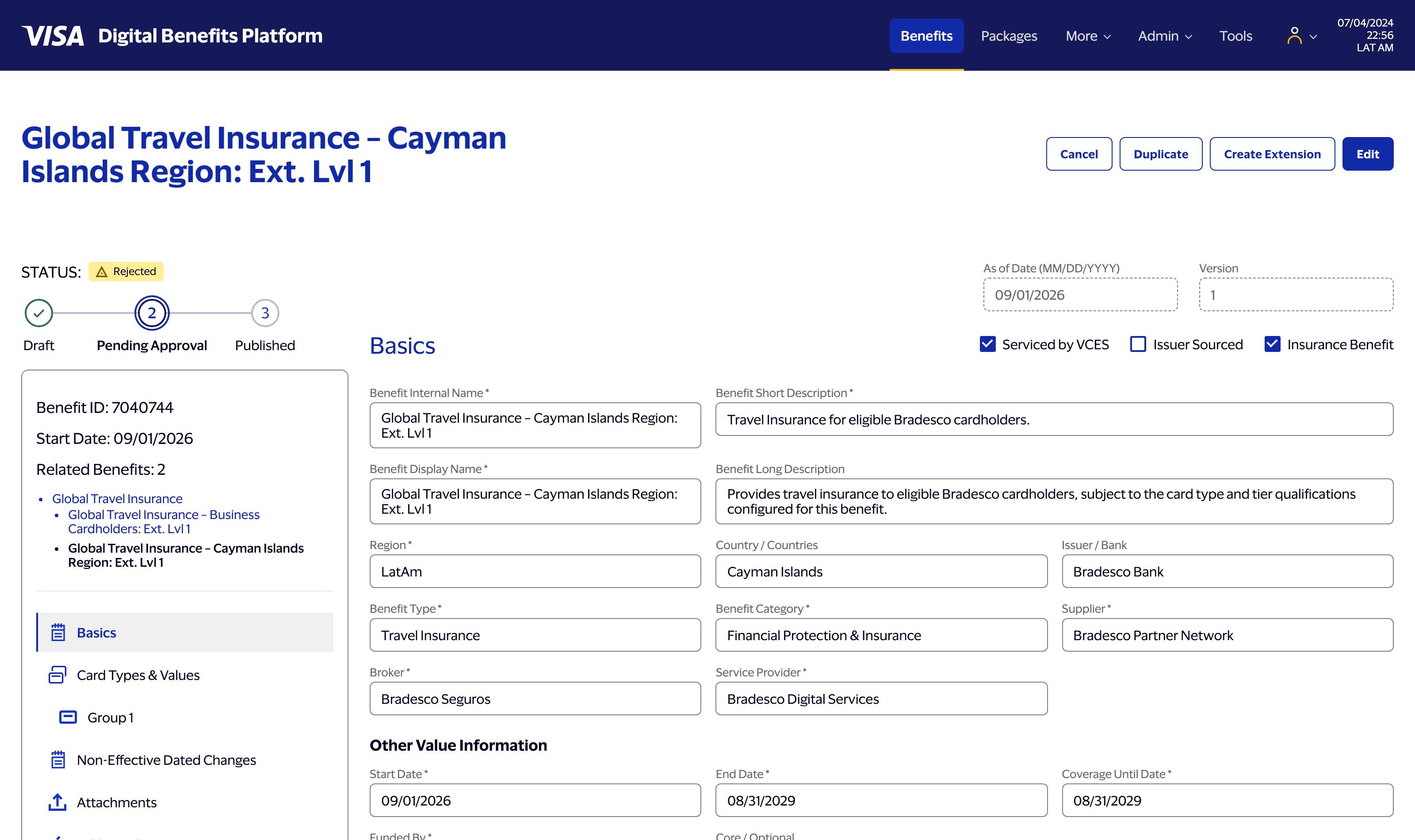Image resolution: width=1415 pixels, height=840 pixels.
Task: Click the Duplicate button
Action: [1161, 154]
